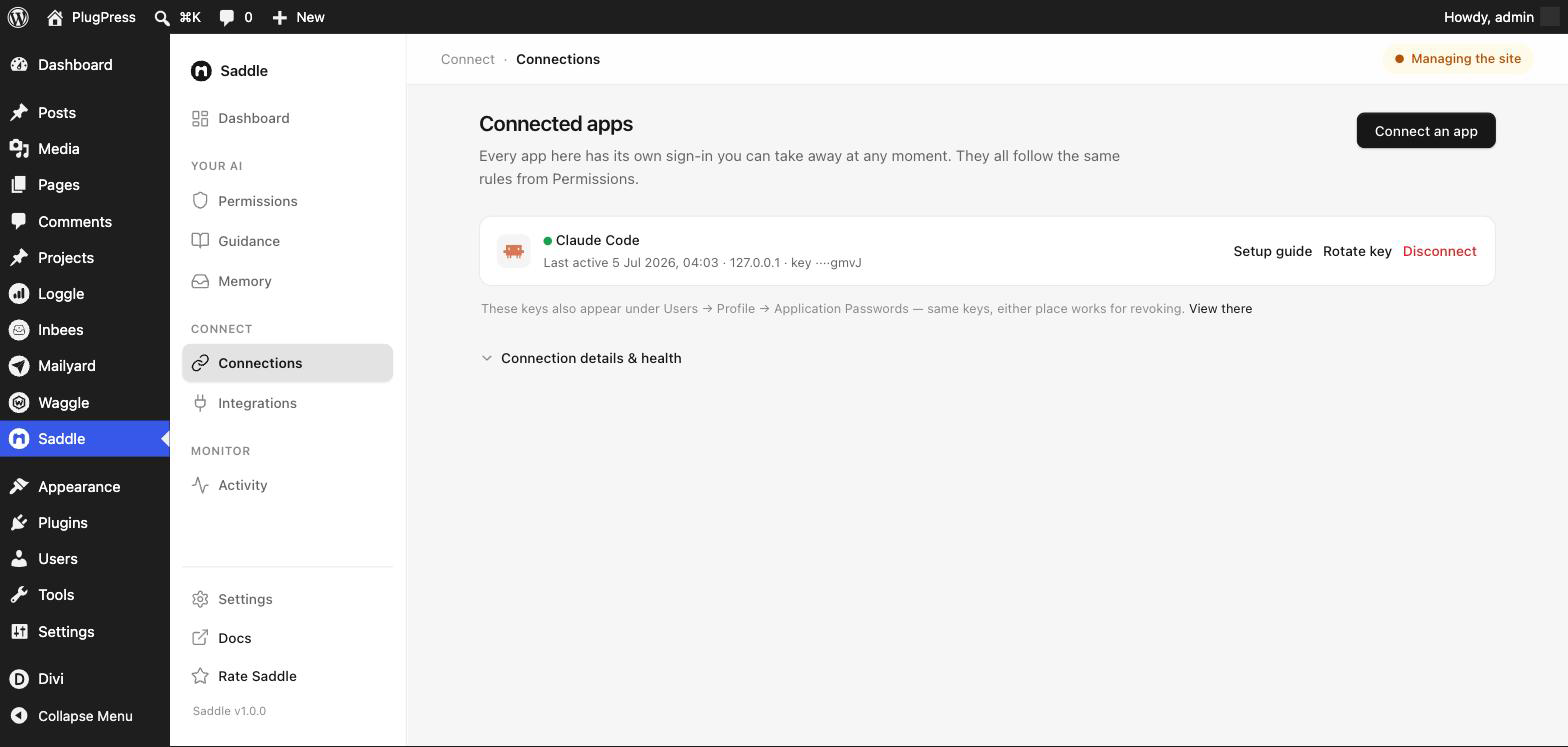The height and width of the screenshot is (747, 1568).
Task: Open the Memory label in Saddle sidebar
Action: point(245,281)
